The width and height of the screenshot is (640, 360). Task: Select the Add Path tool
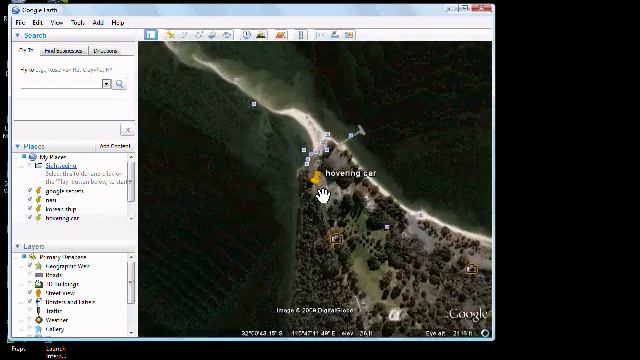click(x=198, y=35)
